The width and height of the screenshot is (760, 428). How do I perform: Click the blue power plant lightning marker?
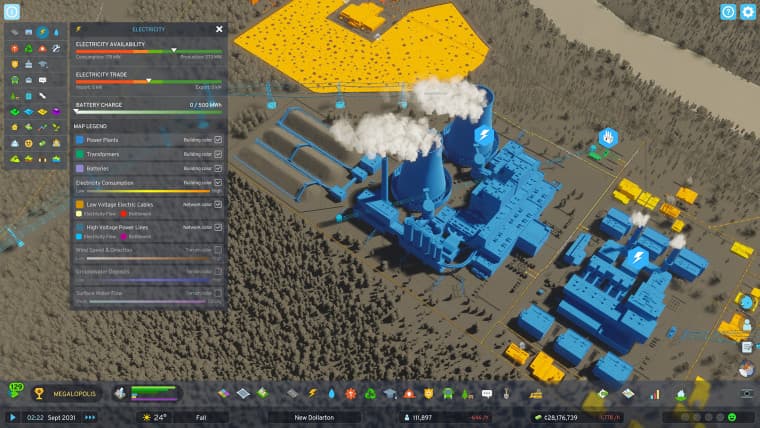pos(484,134)
